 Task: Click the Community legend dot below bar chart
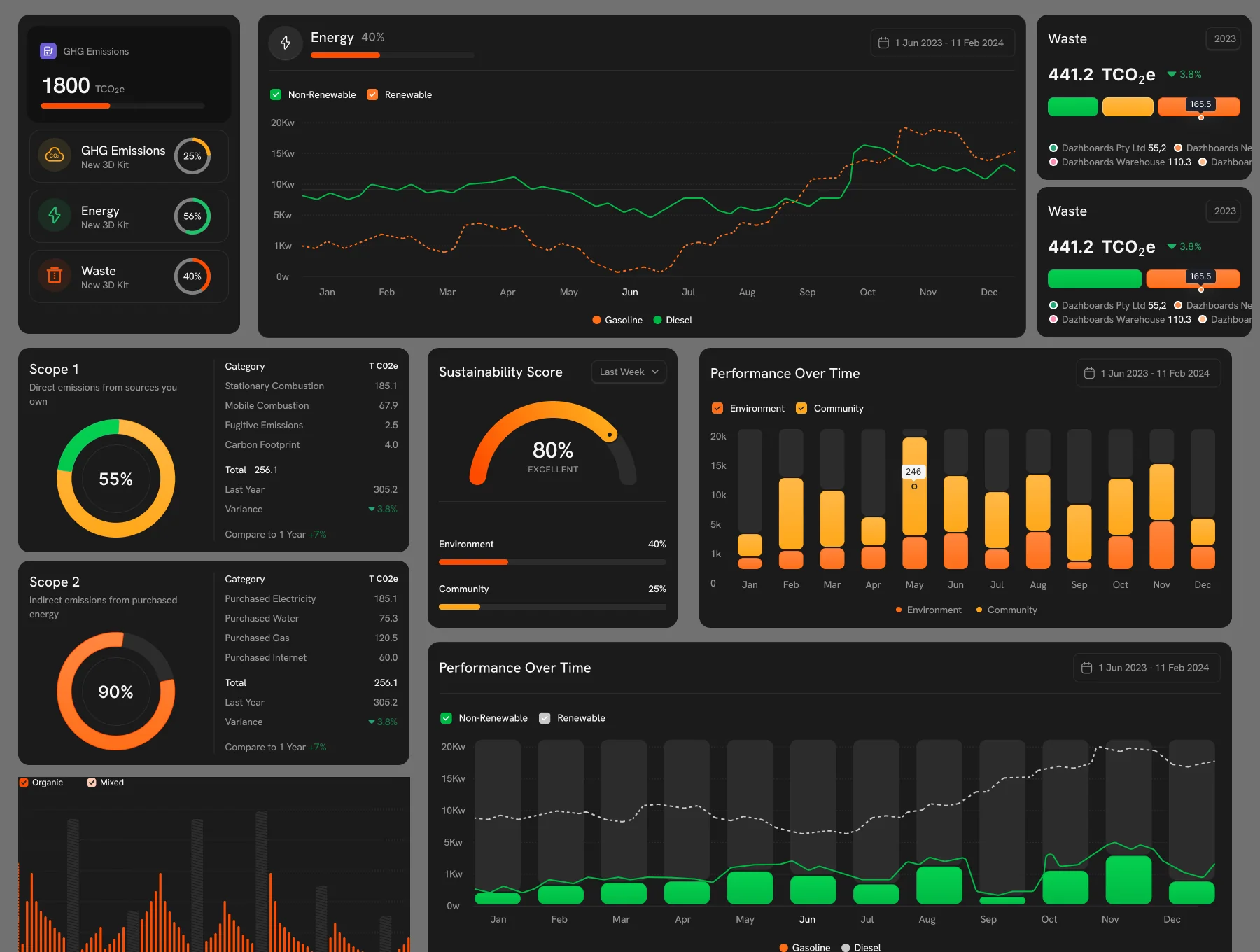(x=979, y=610)
